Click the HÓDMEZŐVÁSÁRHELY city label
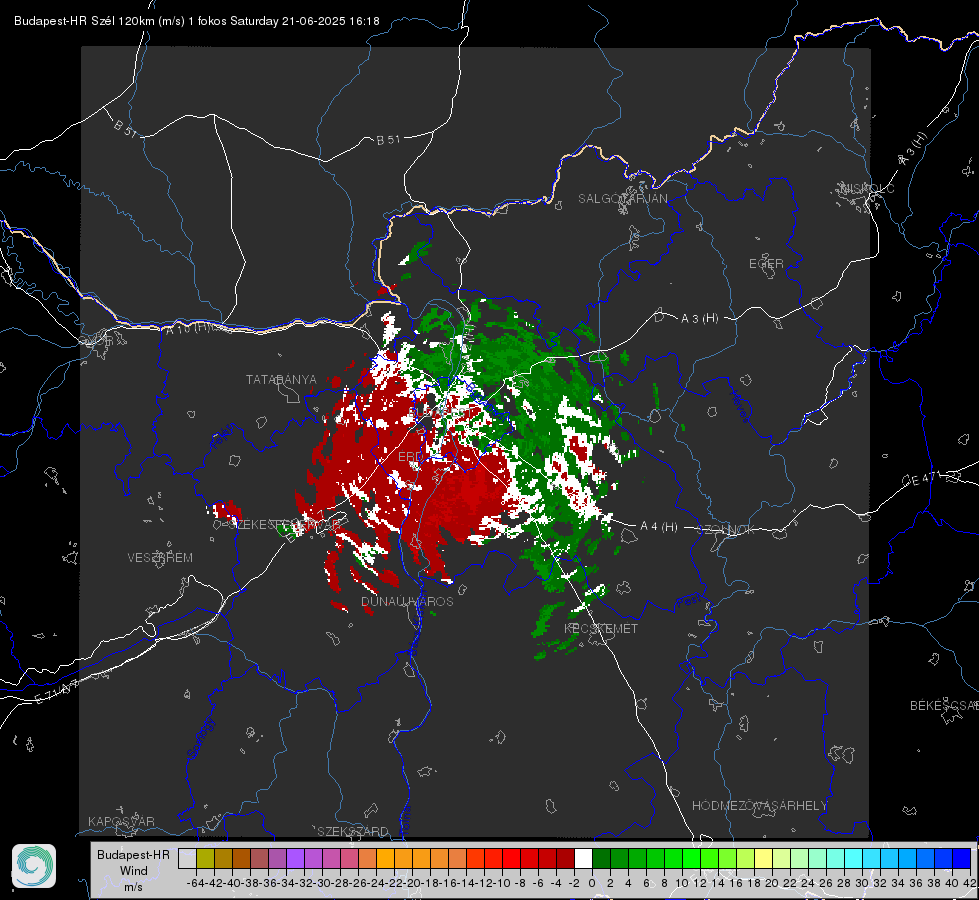The image size is (979, 900). (759, 806)
